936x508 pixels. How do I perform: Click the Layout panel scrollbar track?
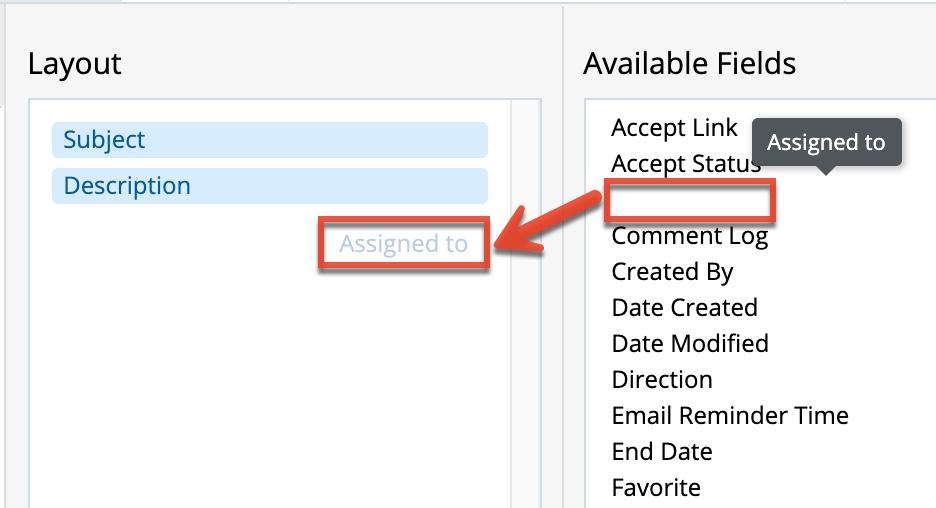526,350
